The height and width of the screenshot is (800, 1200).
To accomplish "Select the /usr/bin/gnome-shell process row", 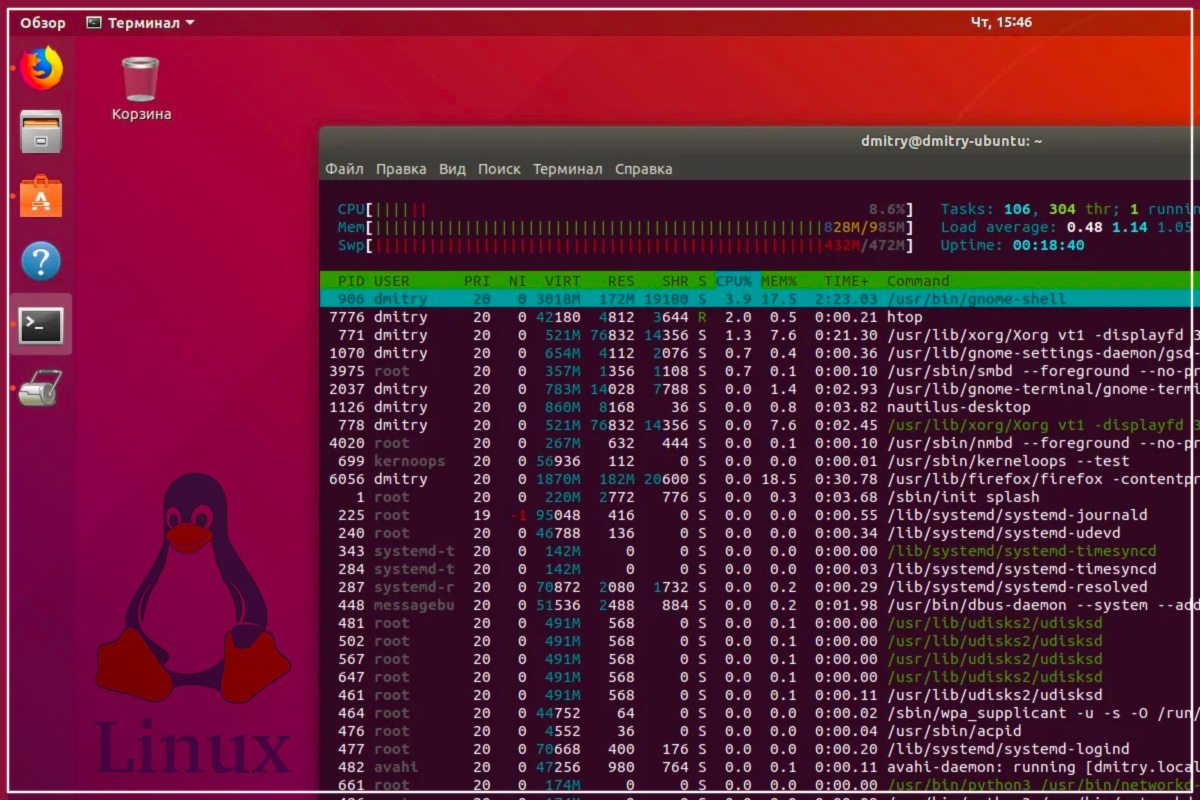I will tap(760, 299).
